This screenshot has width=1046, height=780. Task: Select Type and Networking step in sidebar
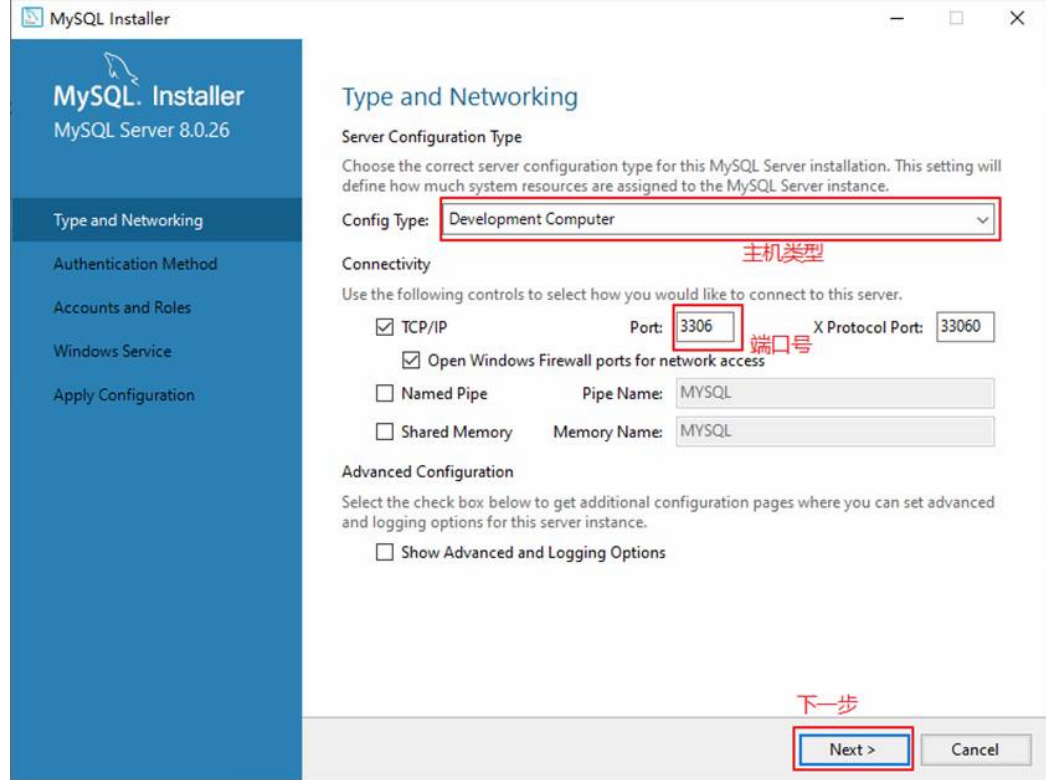click(157, 220)
